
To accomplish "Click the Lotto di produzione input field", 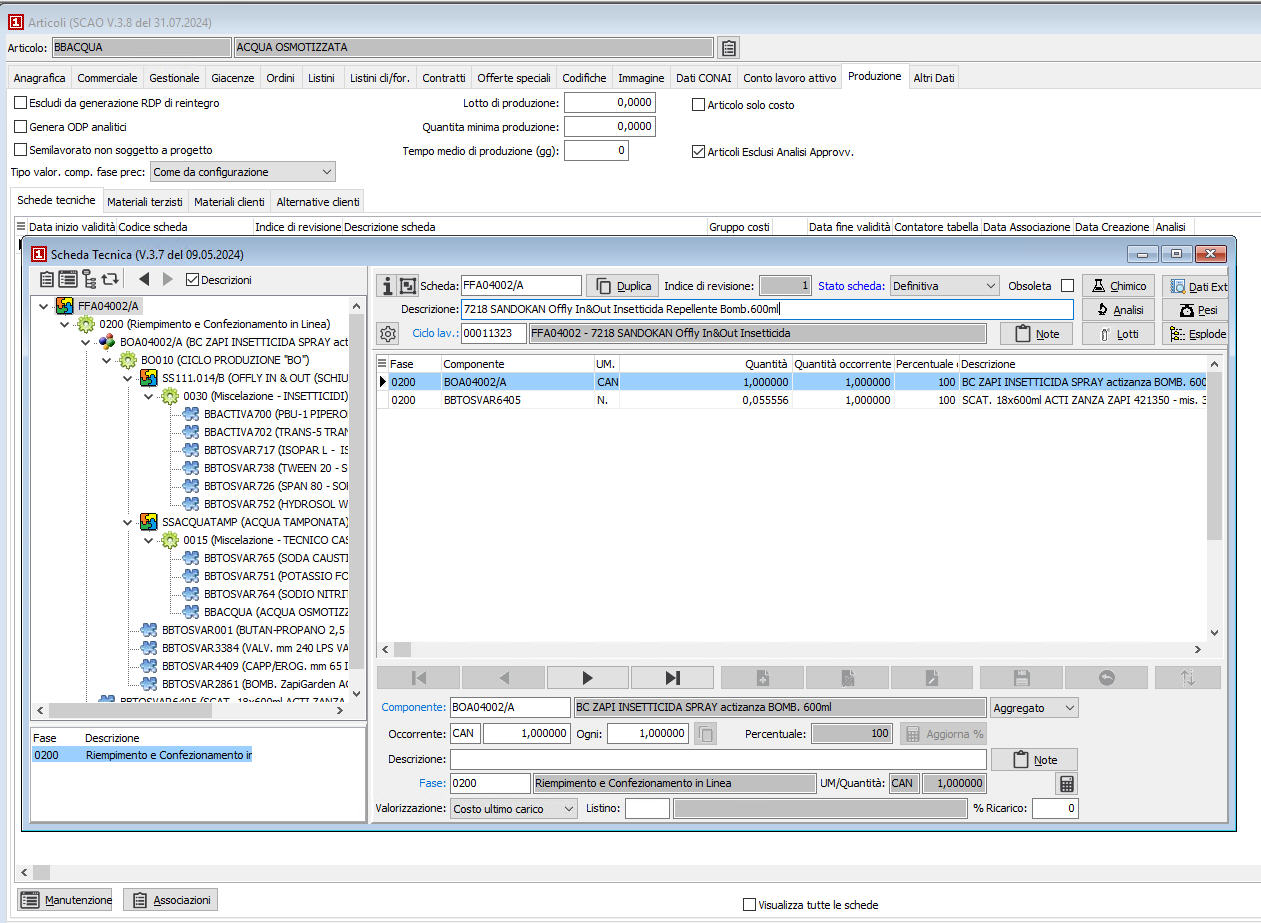I will 610,102.
